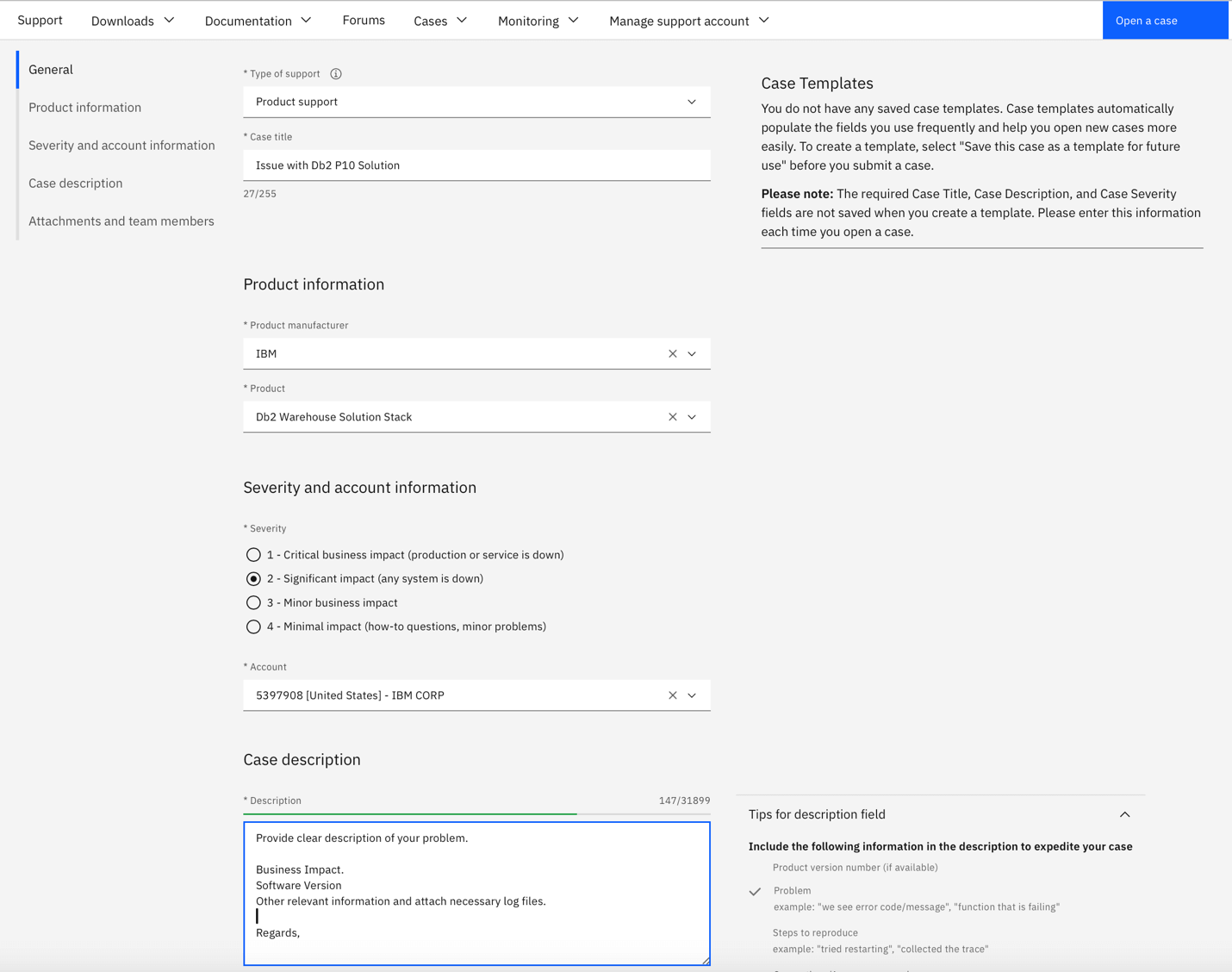Click the checkmark beside the Problem tip
This screenshot has height=972, width=1232.
(755, 892)
